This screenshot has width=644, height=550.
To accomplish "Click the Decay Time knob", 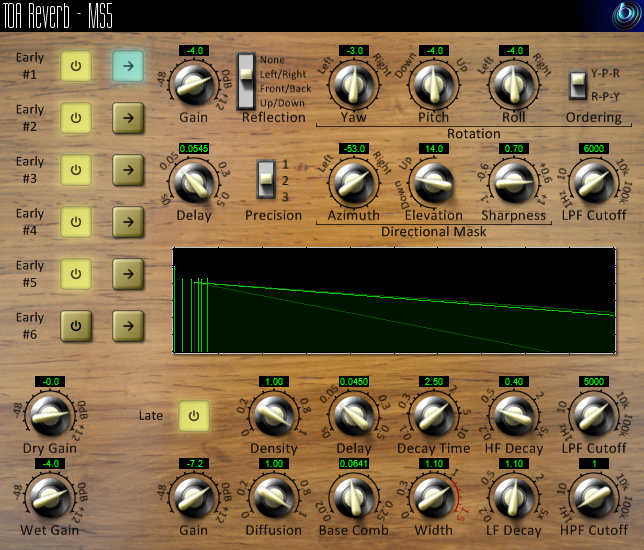I will pos(434,416).
